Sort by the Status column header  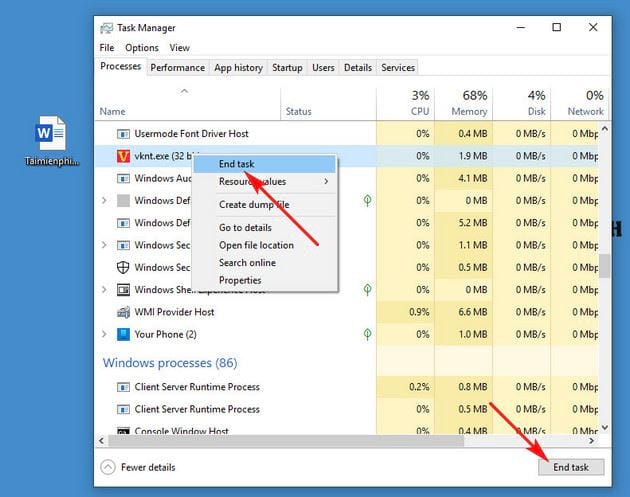pos(328,104)
